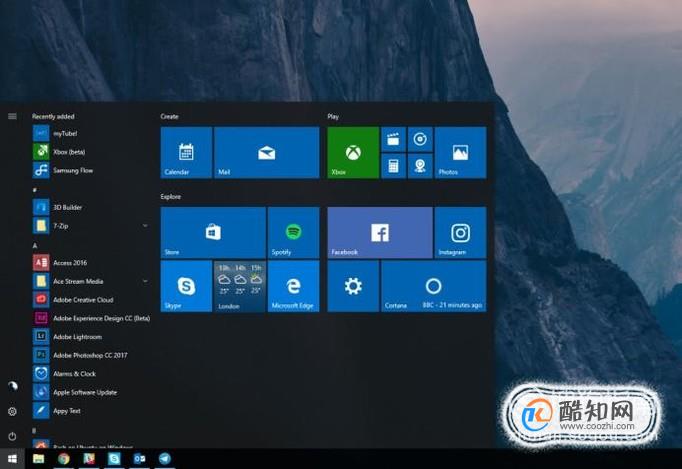The width and height of the screenshot is (682, 469).
Task: Launch Adobe Photoshop CC 2017
Action: click(x=92, y=355)
